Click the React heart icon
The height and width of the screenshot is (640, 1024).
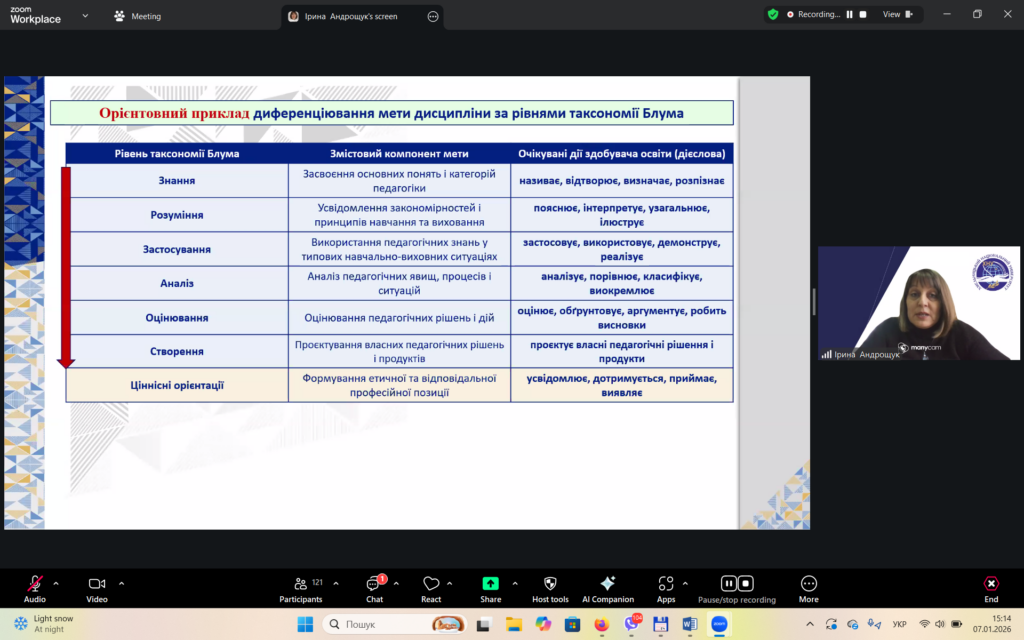tap(431, 584)
